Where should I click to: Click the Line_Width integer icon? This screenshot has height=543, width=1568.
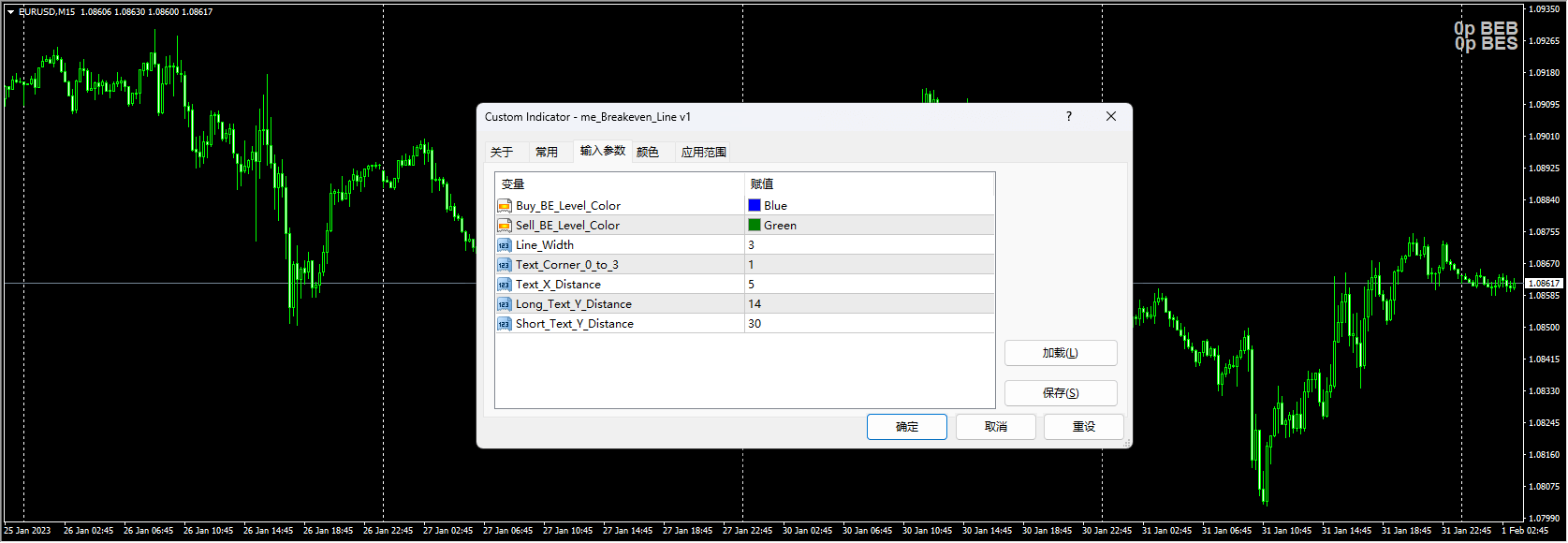[505, 245]
